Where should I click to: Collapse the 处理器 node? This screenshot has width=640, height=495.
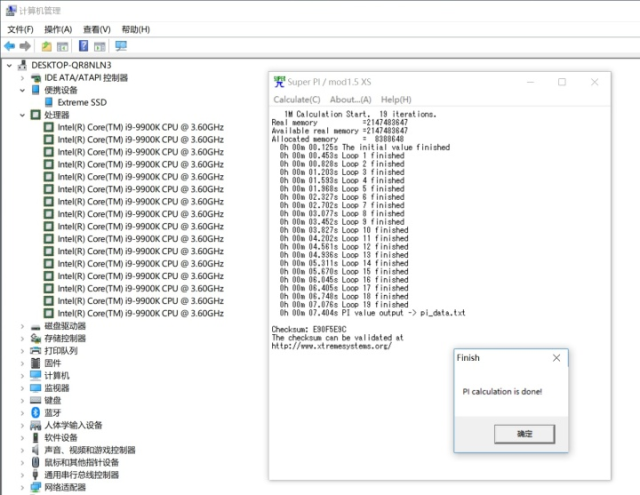(22, 115)
